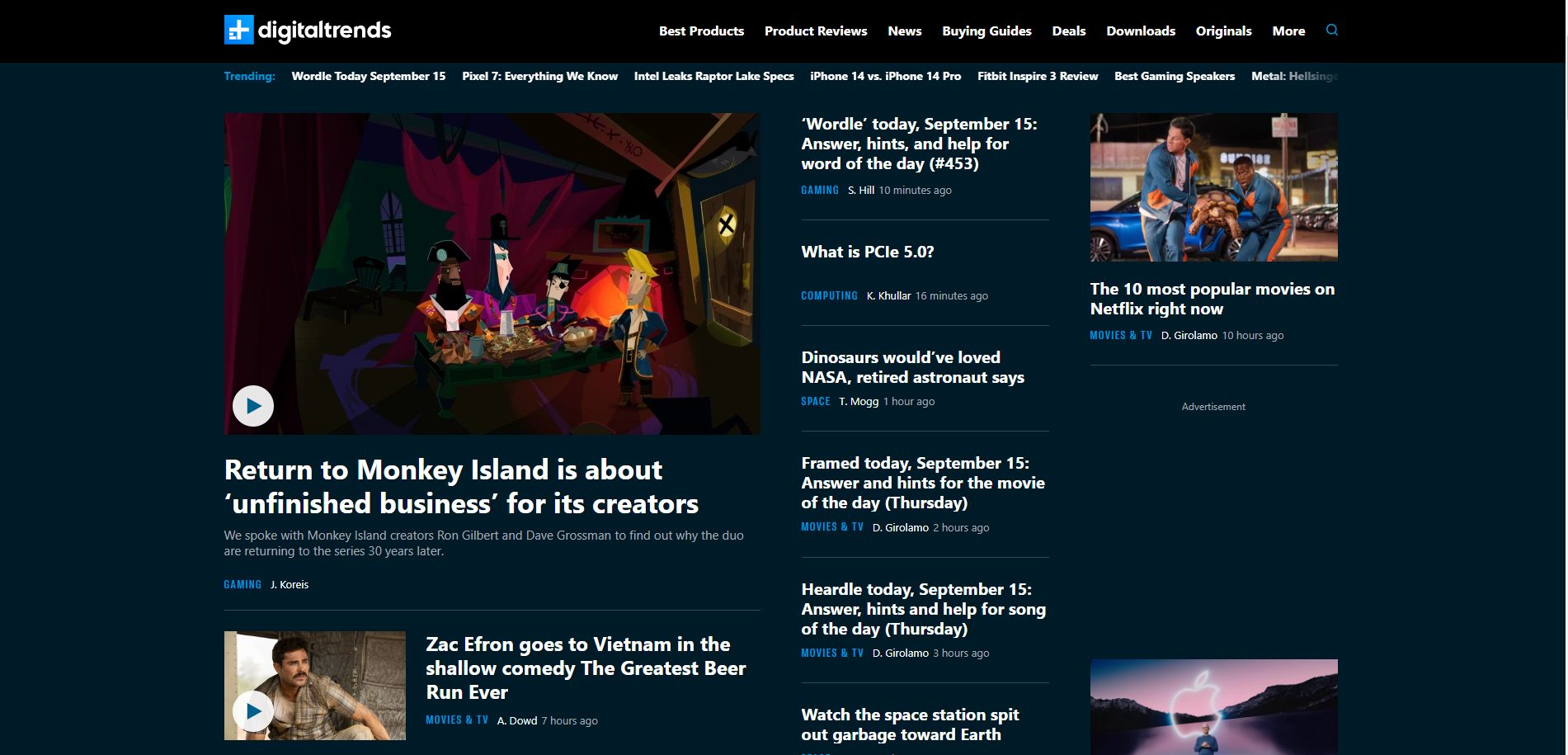Click the "Trending:" label
This screenshot has height=755, width=1568.
(250, 76)
